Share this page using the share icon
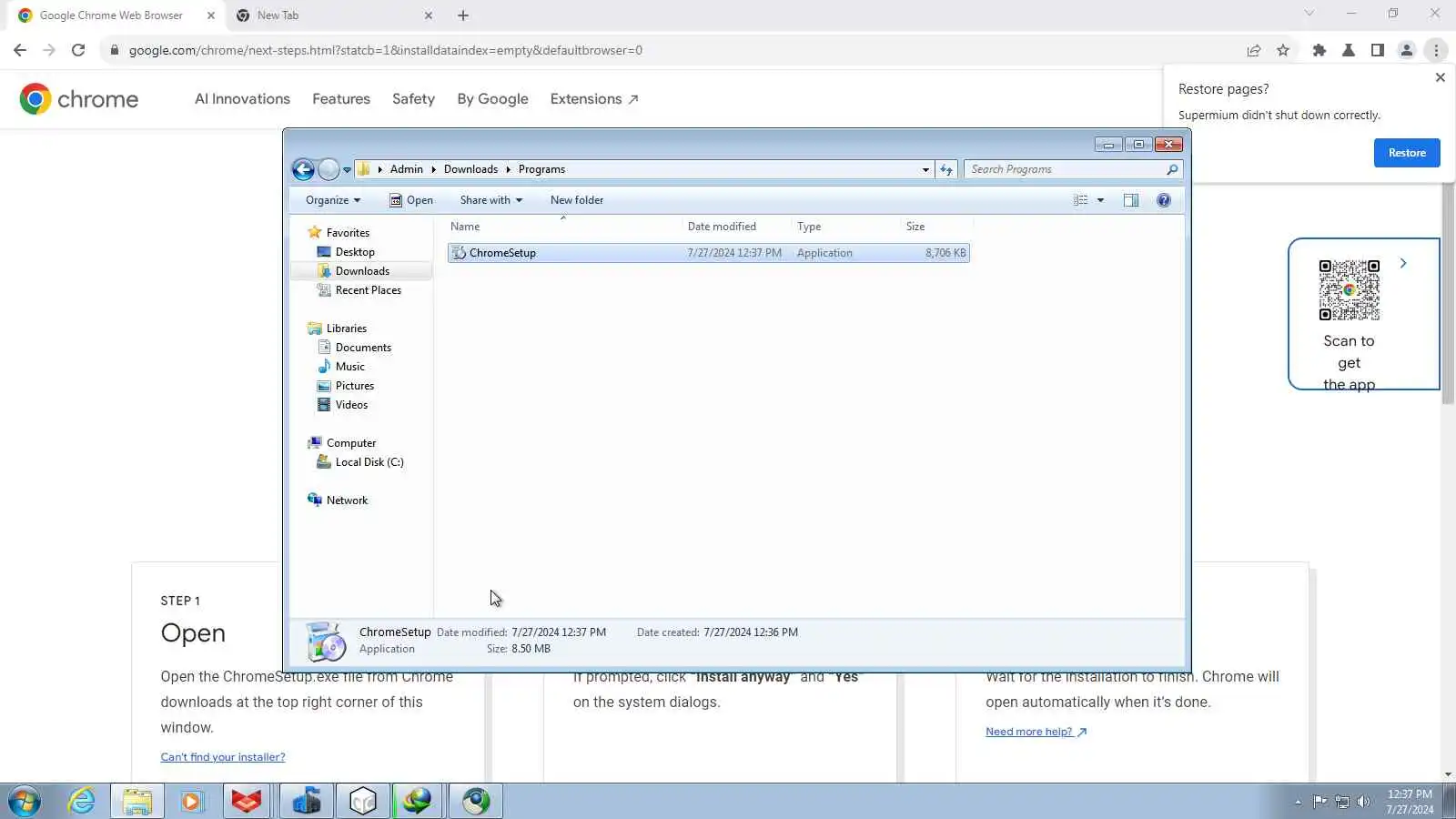The height and width of the screenshot is (819, 1456). [1254, 50]
